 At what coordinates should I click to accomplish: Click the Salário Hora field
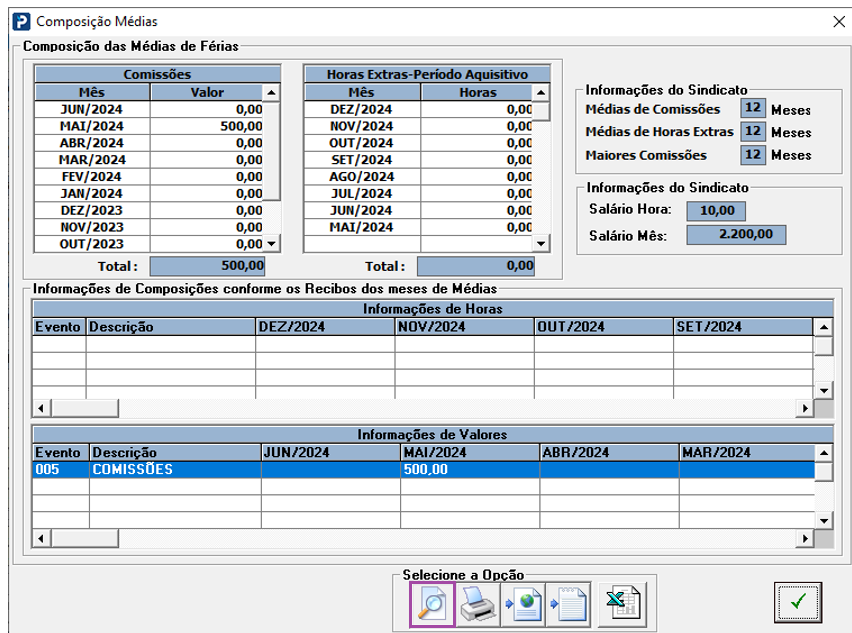(x=717, y=211)
